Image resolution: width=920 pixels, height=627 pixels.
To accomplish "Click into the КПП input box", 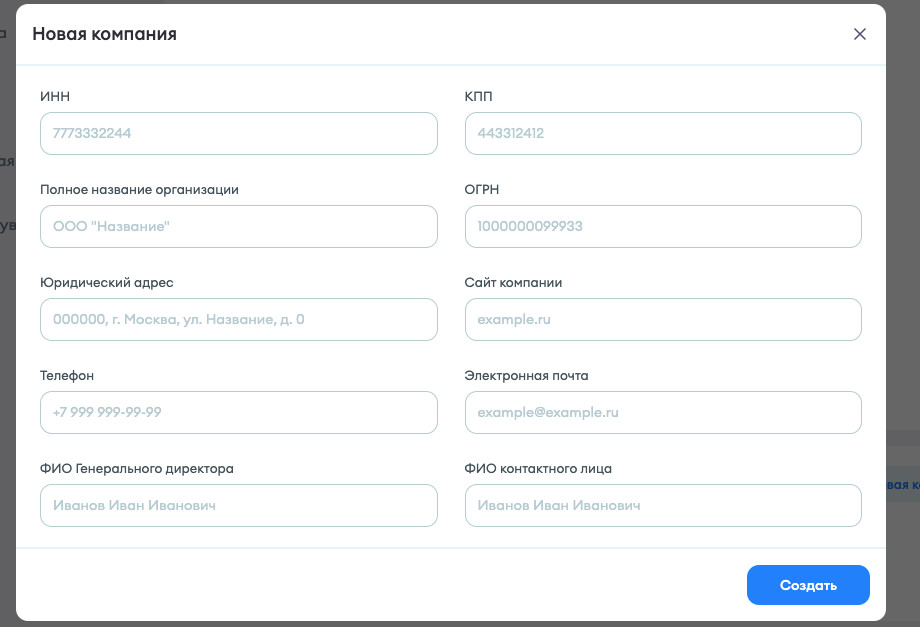I will (663, 133).
